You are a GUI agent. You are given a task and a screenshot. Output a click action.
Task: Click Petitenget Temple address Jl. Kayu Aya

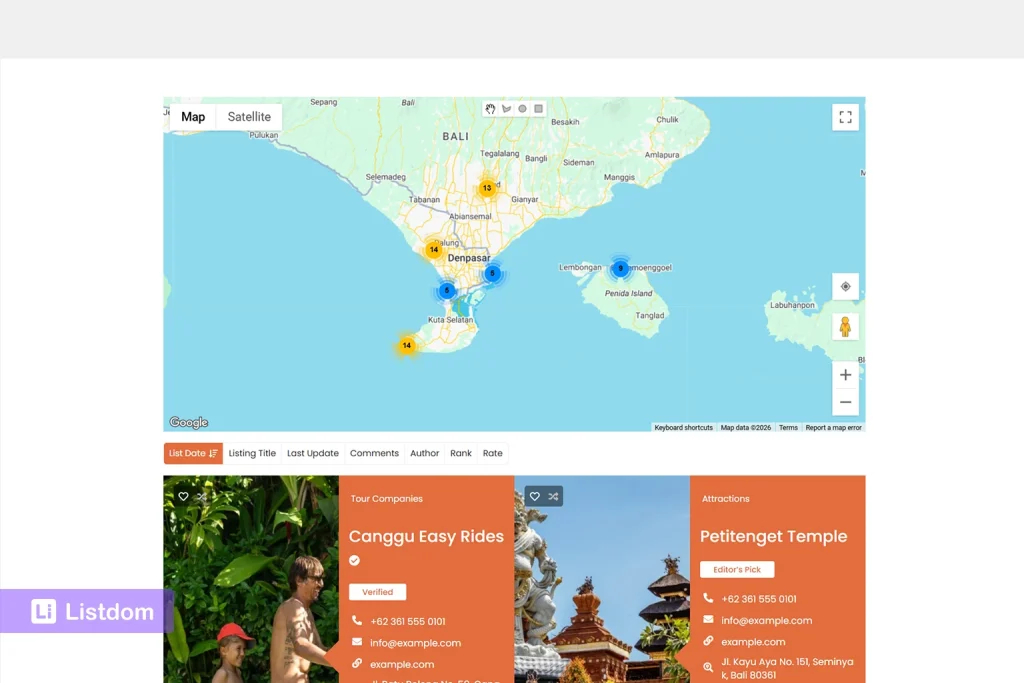pos(787,668)
